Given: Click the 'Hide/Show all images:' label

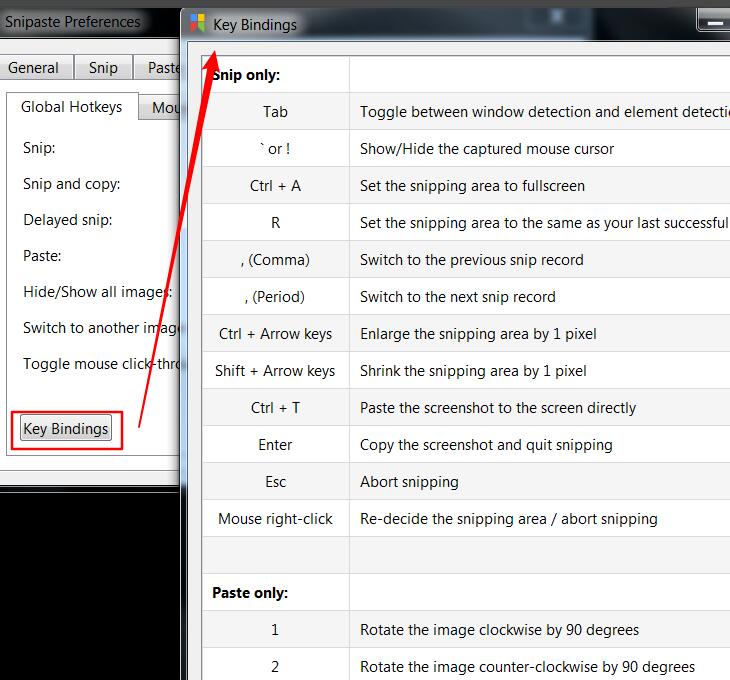Looking at the screenshot, I should [x=98, y=292].
